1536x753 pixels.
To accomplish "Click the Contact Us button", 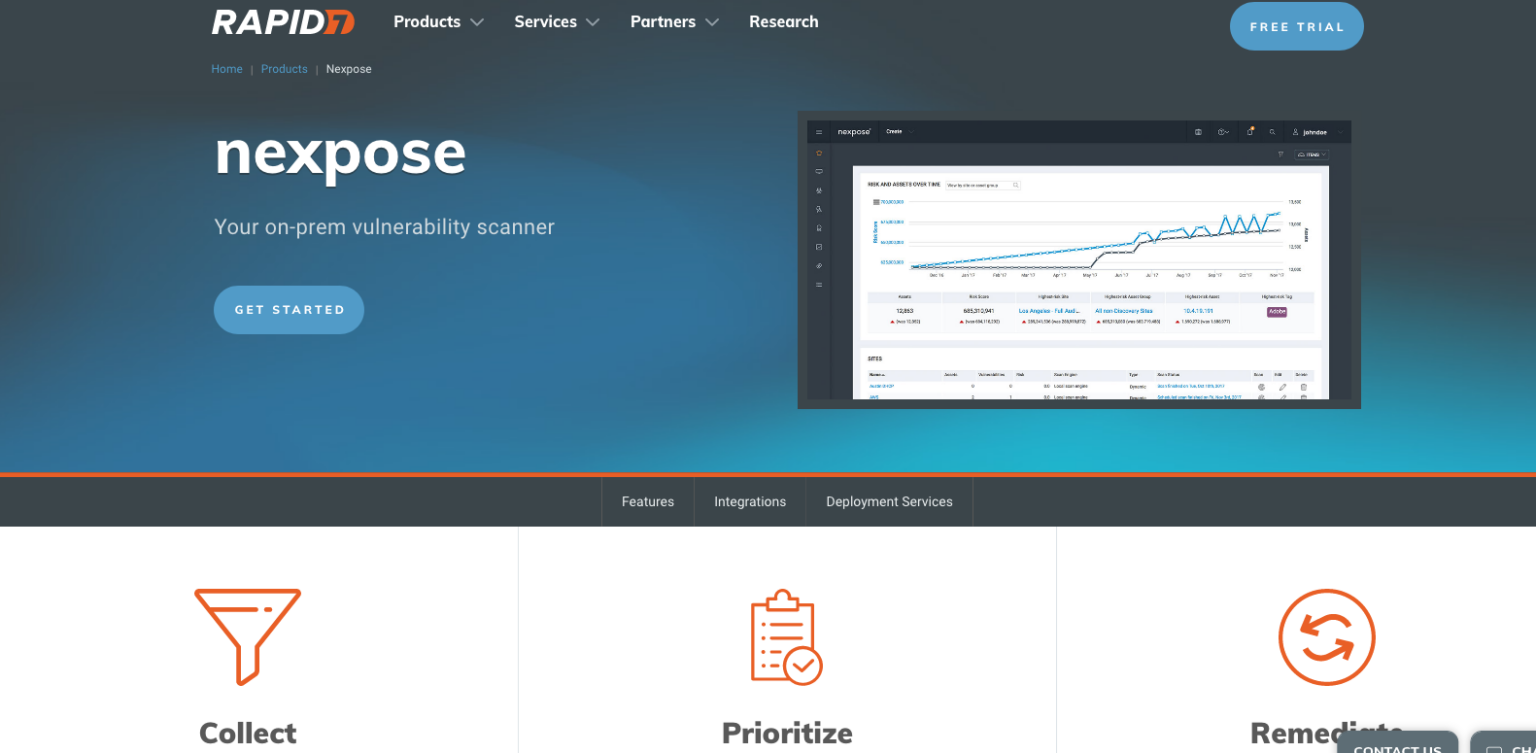I will 1397,742.
